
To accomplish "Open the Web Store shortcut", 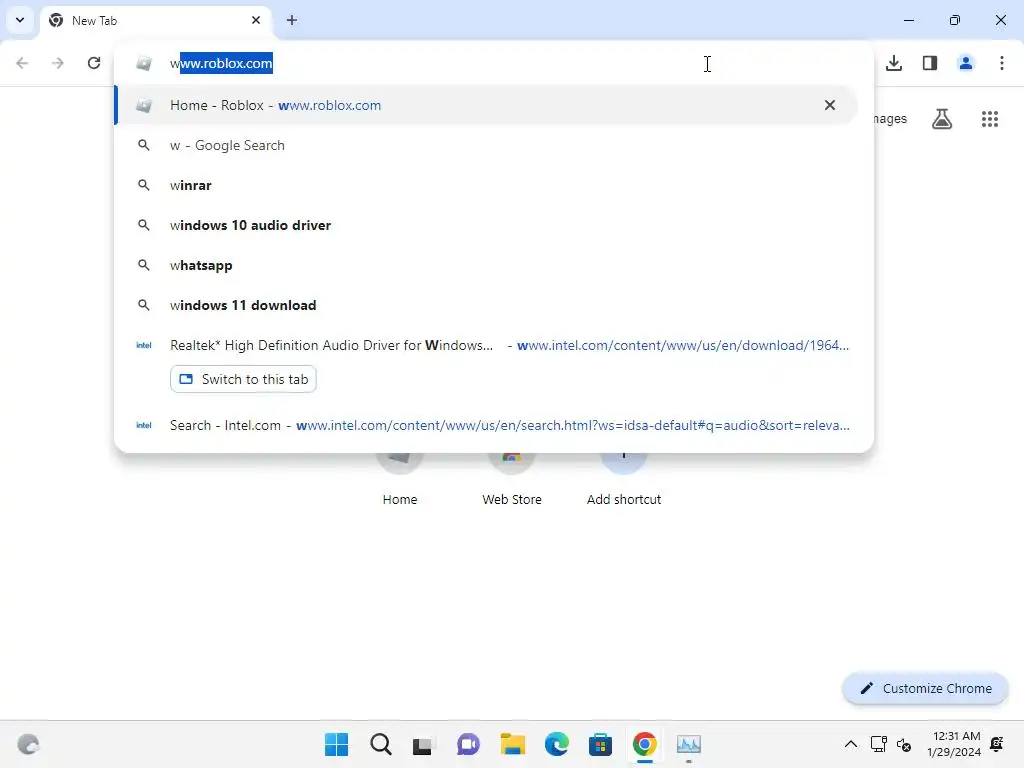I will (512, 479).
